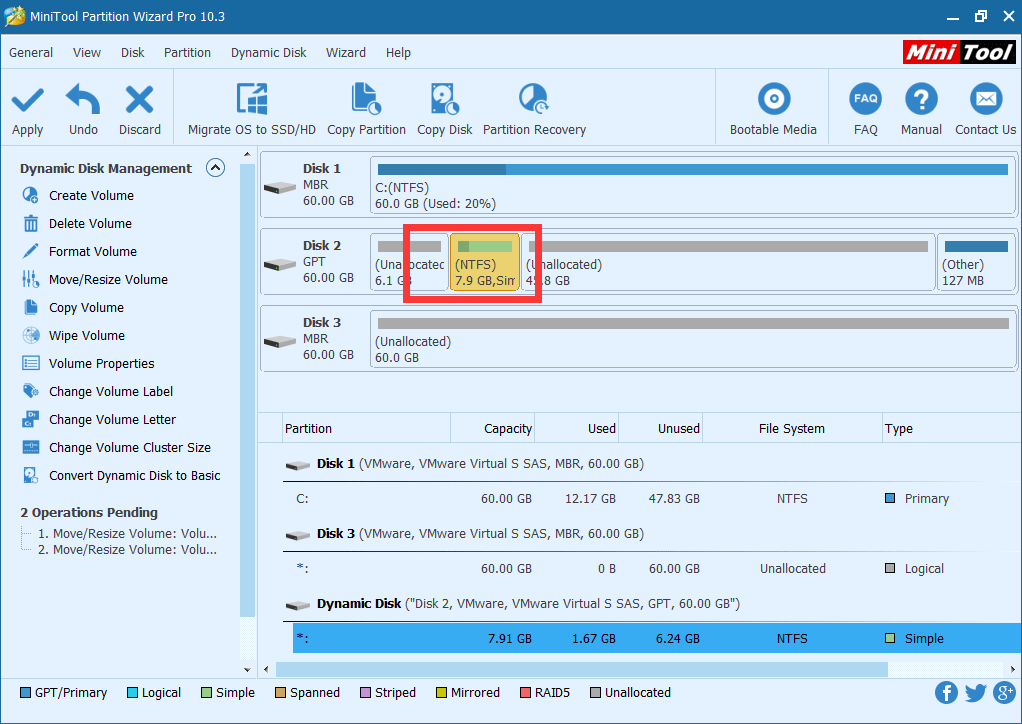This screenshot has height=724, width=1022.
Task: Sort by File System column header
Action: tap(792, 428)
